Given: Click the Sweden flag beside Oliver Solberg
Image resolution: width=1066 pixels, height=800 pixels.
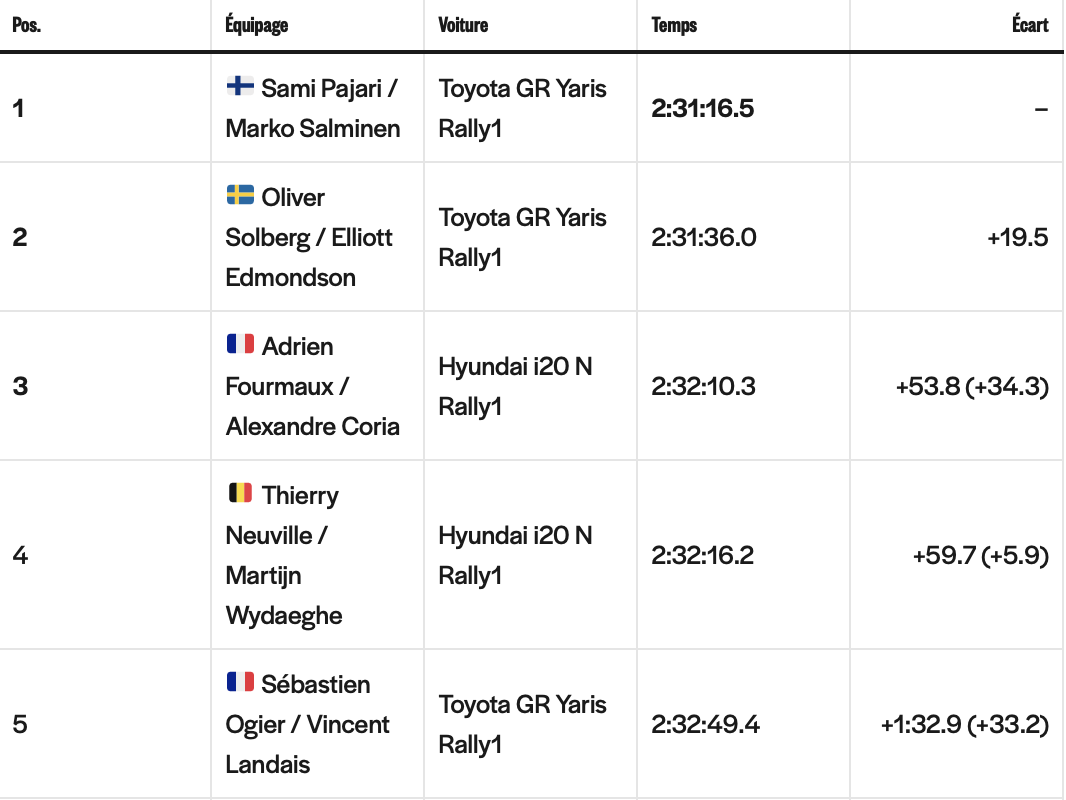Looking at the screenshot, I should coord(240,195).
